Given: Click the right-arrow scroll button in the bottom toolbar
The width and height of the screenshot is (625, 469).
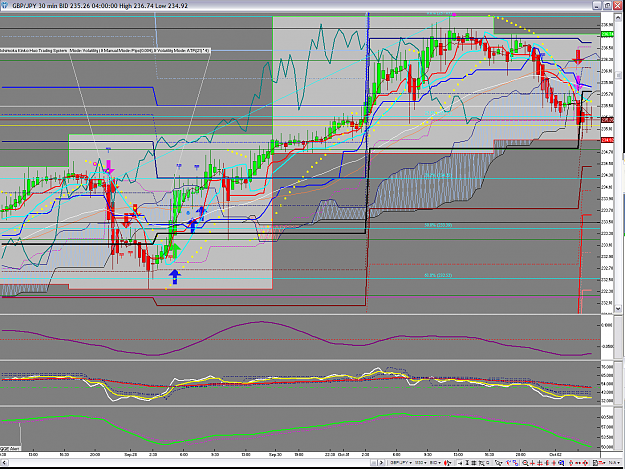Looking at the screenshot, I should click(381, 463).
